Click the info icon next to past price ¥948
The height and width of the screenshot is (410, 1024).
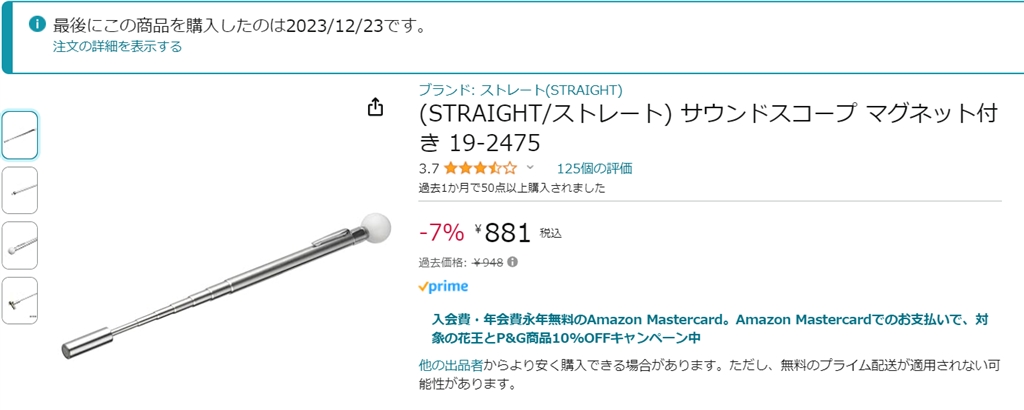pos(513,263)
